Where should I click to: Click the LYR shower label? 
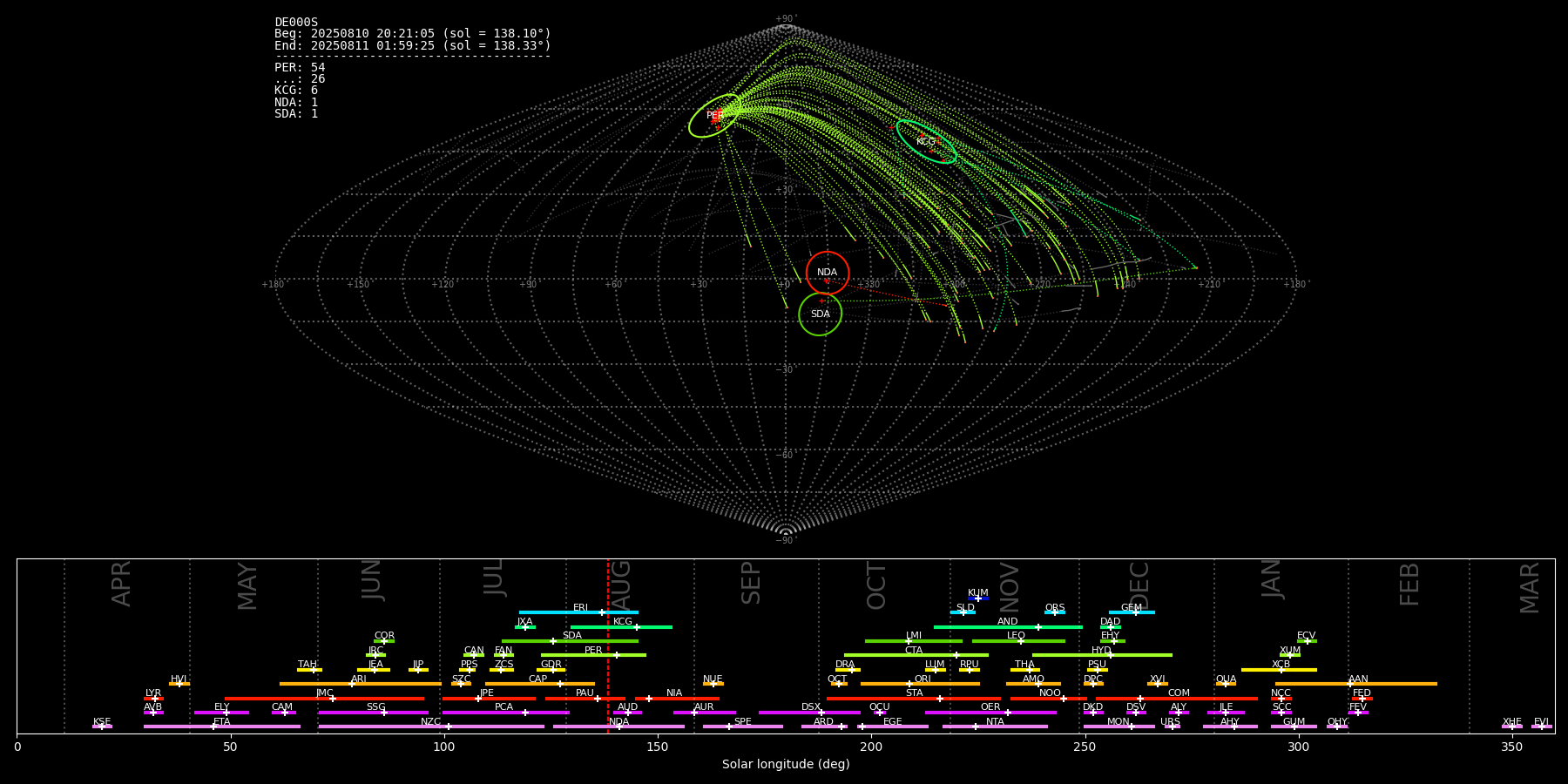coord(153,693)
